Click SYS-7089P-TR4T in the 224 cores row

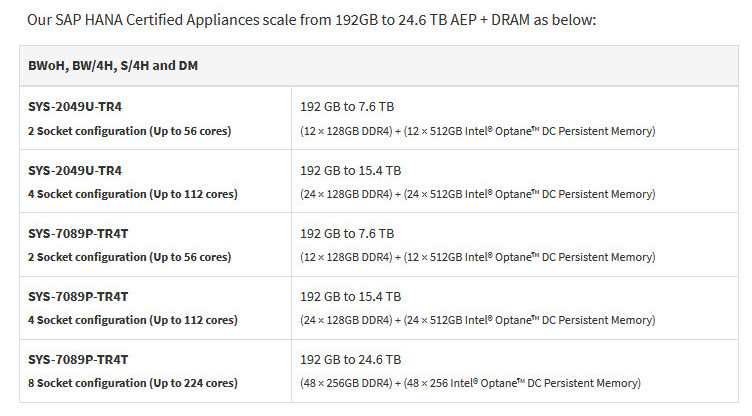click(78, 359)
